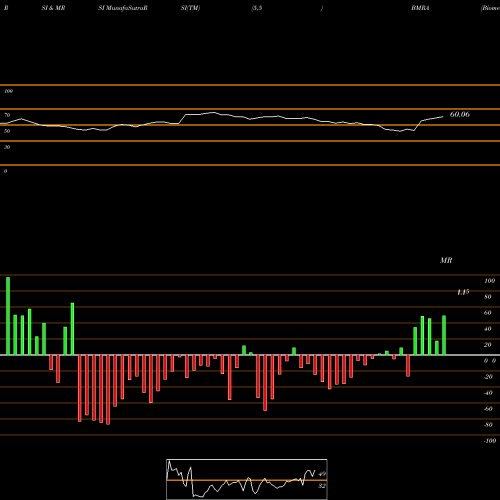Click the 32 value in mini chart
This screenshot has height=500, width=500.
click(322, 486)
